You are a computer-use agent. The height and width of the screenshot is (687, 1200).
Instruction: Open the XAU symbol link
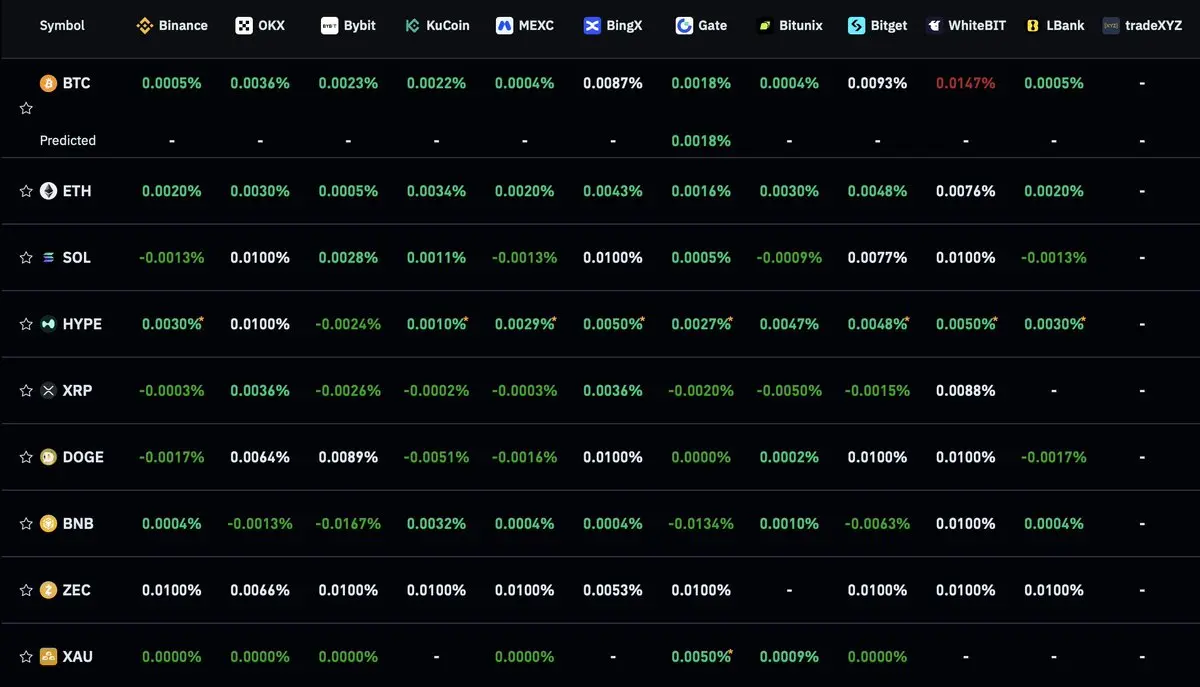pyautogui.click(x=78, y=656)
